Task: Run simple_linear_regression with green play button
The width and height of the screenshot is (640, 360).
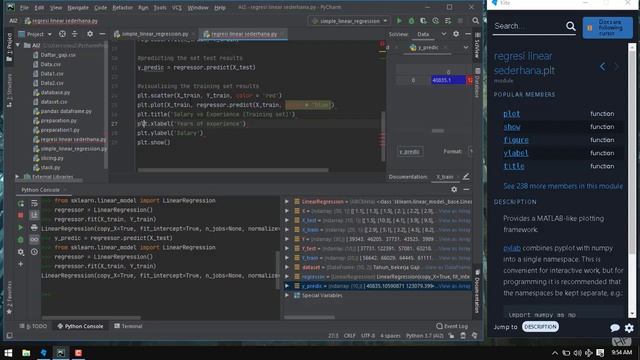Action: (x=399, y=21)
